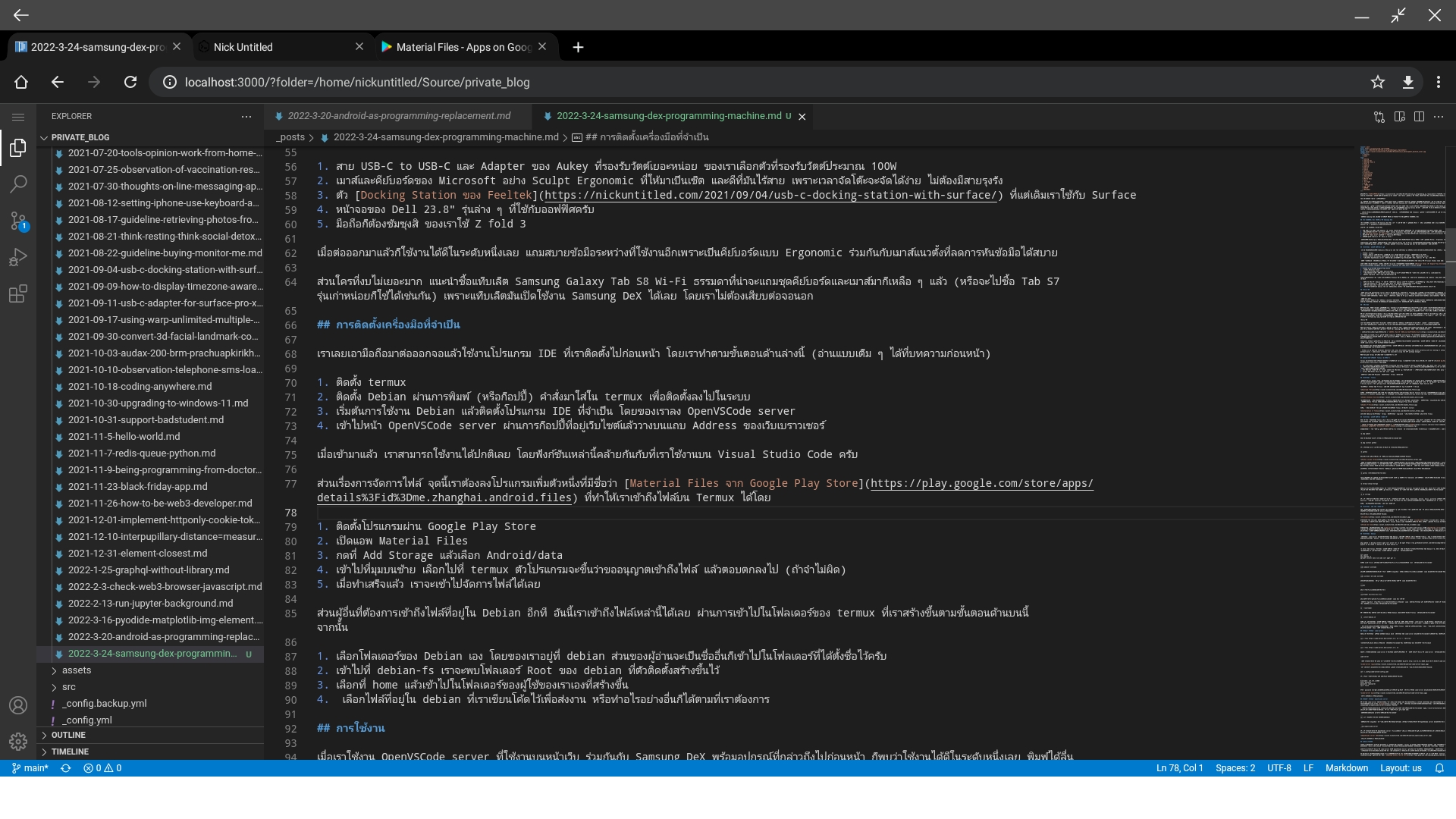Expand the OUTLINE section
1456x819 pixels.
tap(150, 735)
